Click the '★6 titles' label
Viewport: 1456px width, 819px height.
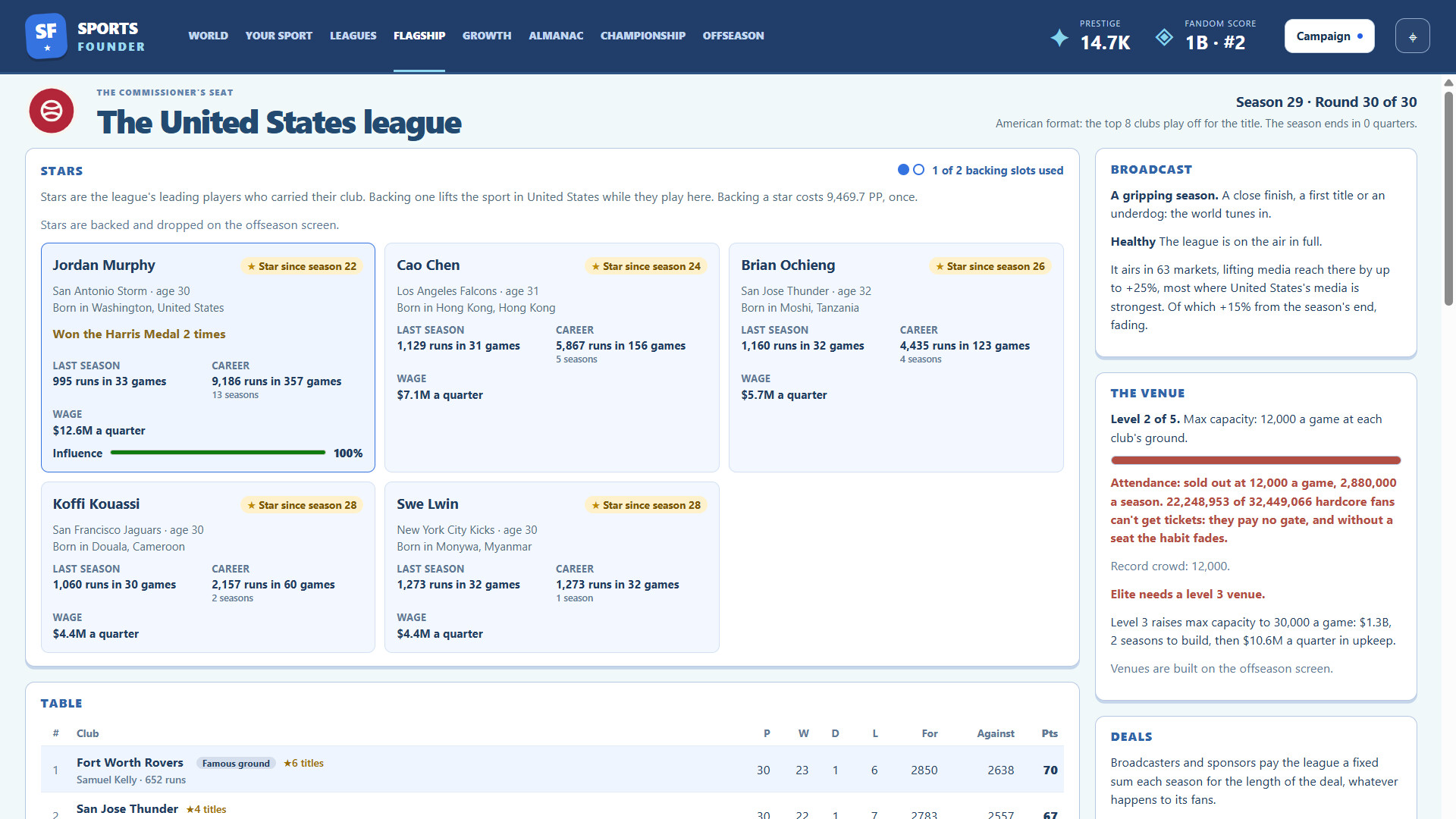(303, 764)
